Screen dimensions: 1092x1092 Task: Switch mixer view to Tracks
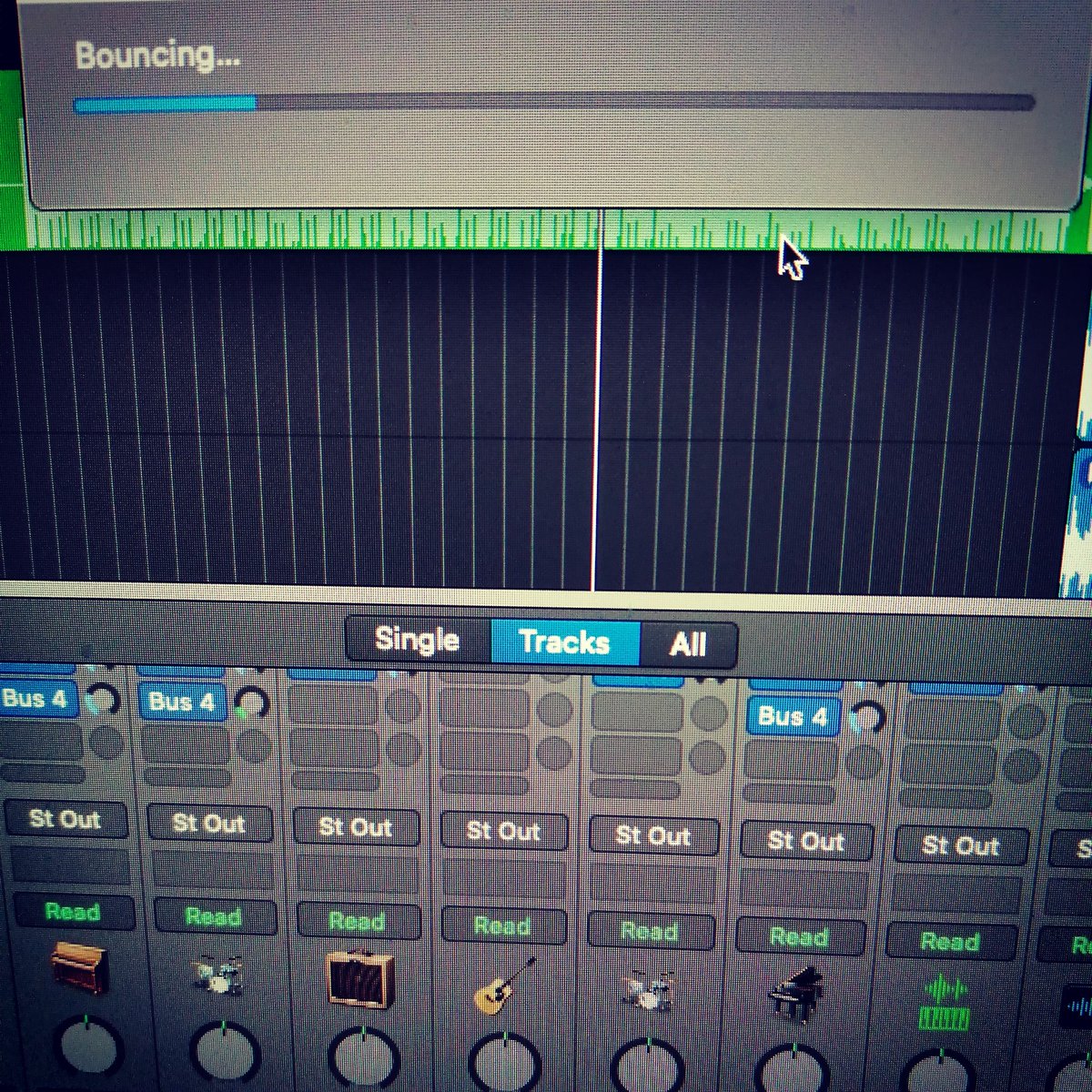coord(565,642)
